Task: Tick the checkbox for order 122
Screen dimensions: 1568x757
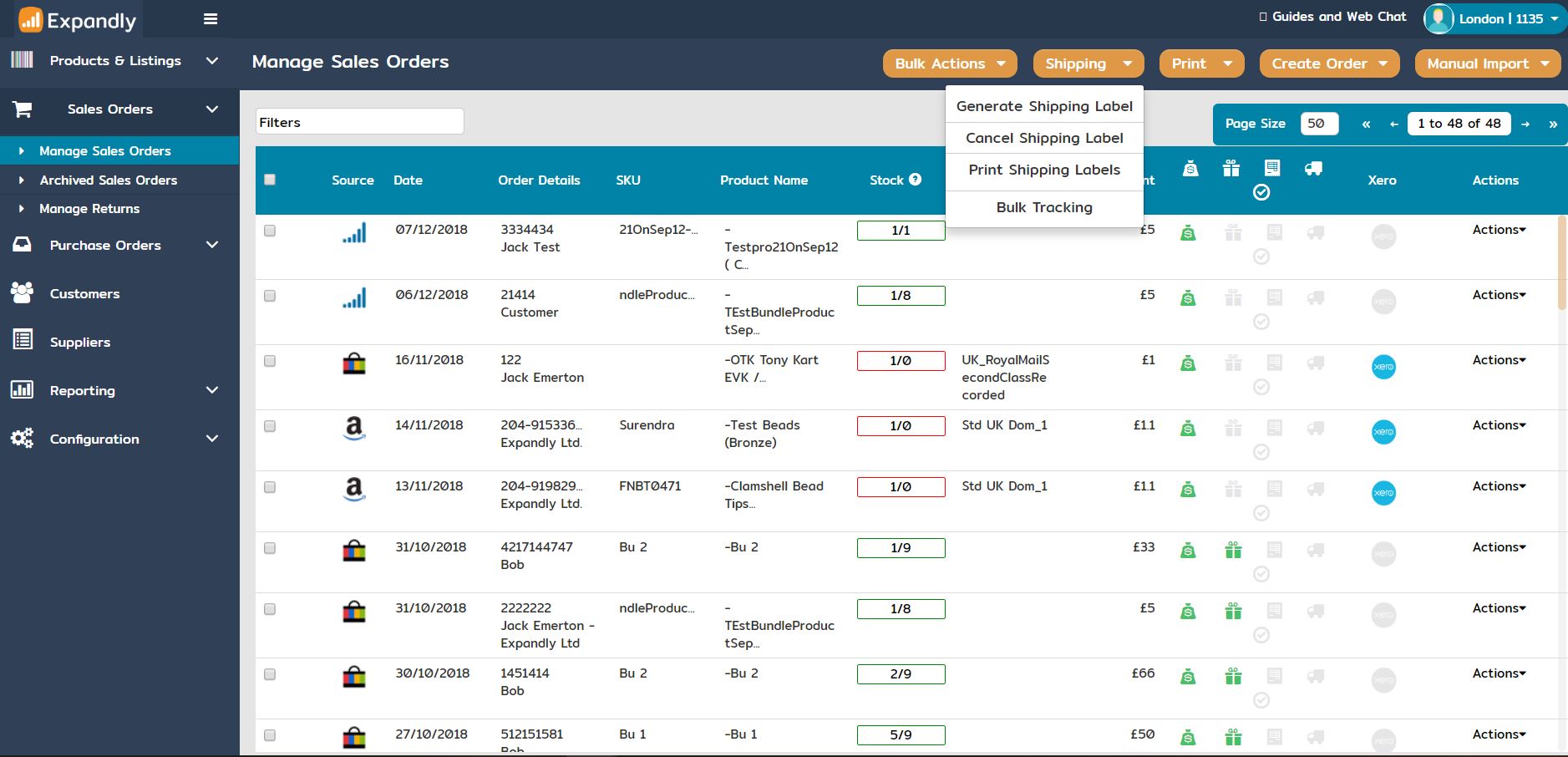Action: coord(270,361)
